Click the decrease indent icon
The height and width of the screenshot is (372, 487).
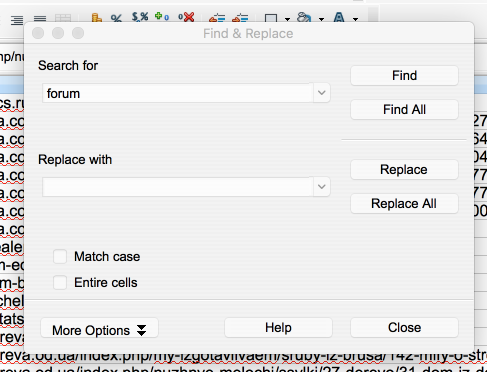pyautogui.click(x=240, y=17)
